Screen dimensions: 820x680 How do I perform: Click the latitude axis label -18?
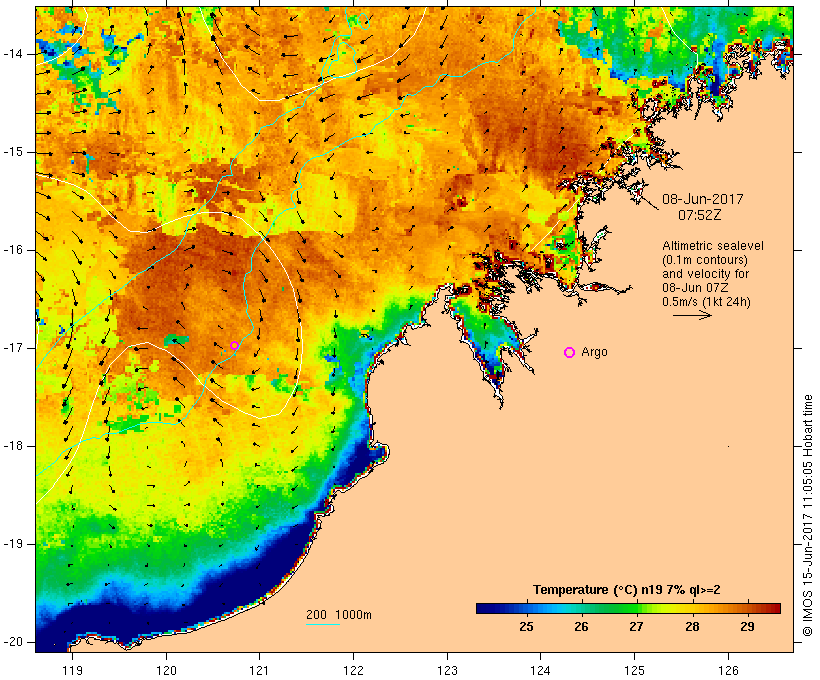pos(13,446)
